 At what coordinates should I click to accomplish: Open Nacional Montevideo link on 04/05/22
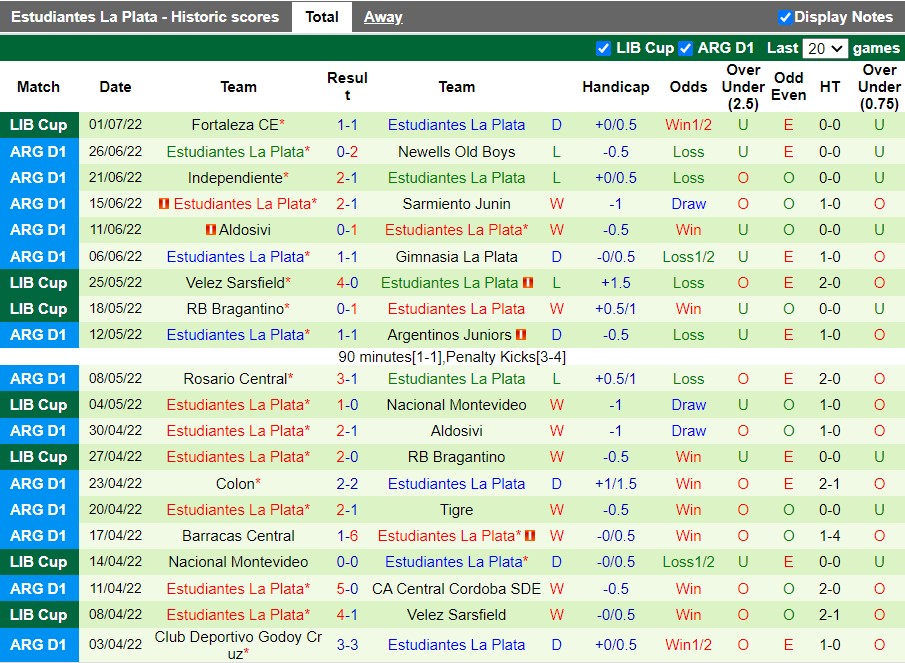(x=457, y=404)
